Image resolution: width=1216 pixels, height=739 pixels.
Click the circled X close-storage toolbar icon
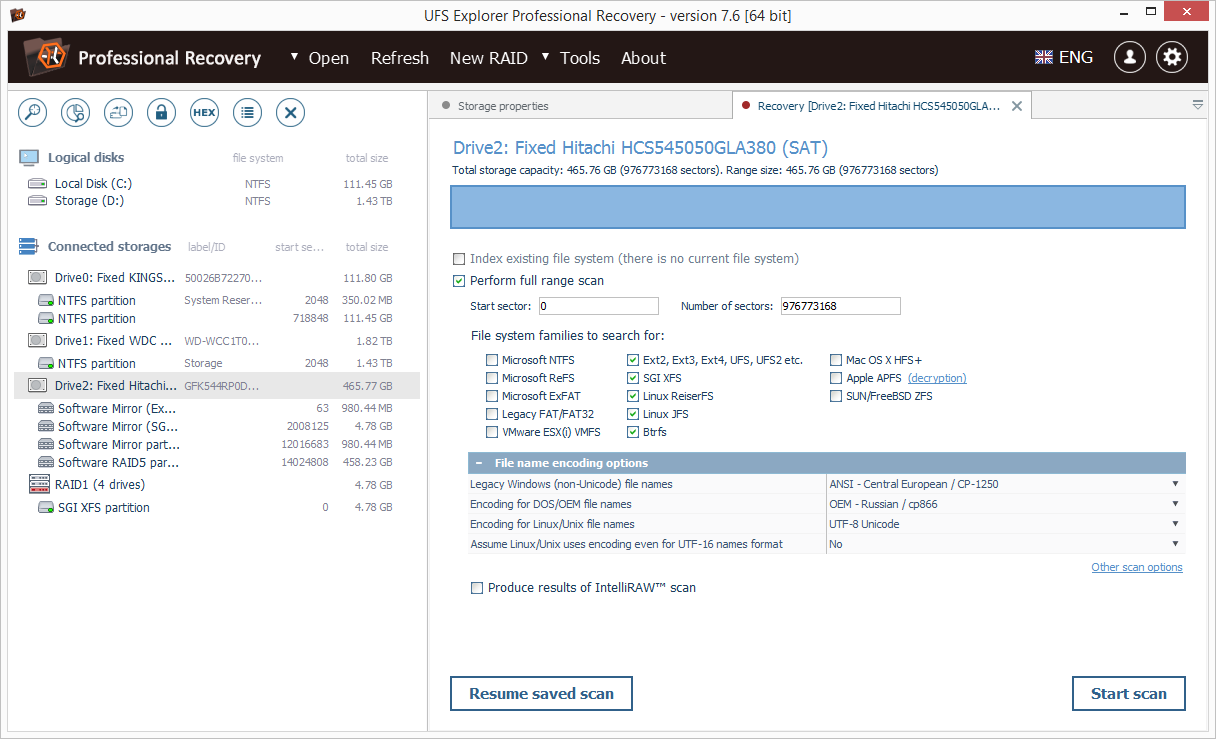tap(290, 113)
